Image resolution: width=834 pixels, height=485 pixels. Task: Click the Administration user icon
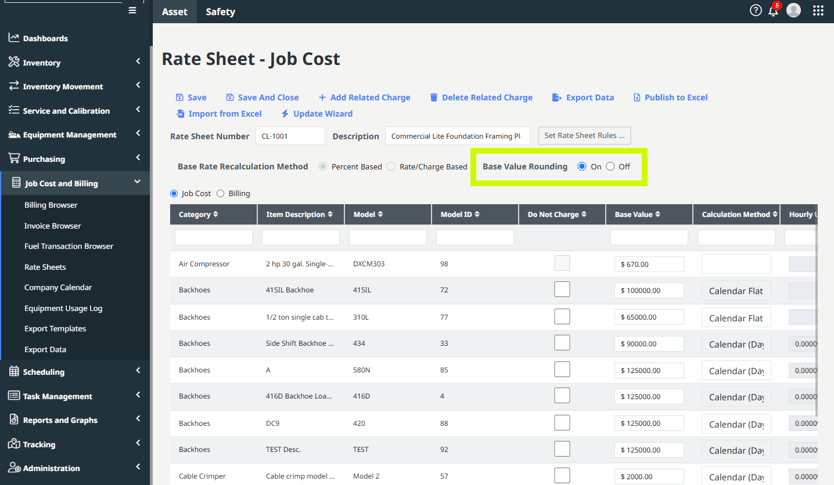pyautogui.click(x=14, y=467)
